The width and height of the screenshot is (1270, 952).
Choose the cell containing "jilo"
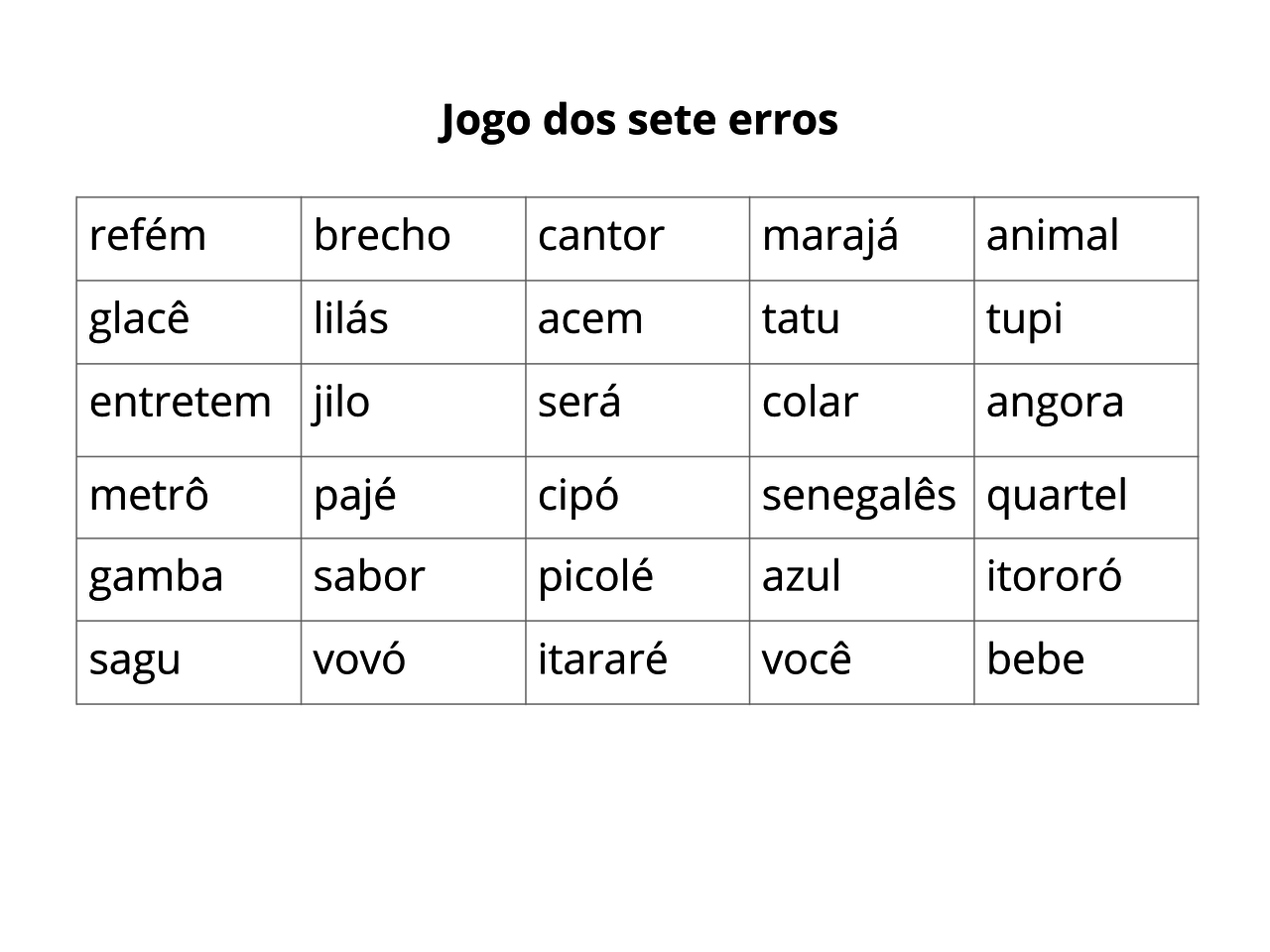pyautogui.click(x=341, y=403)
